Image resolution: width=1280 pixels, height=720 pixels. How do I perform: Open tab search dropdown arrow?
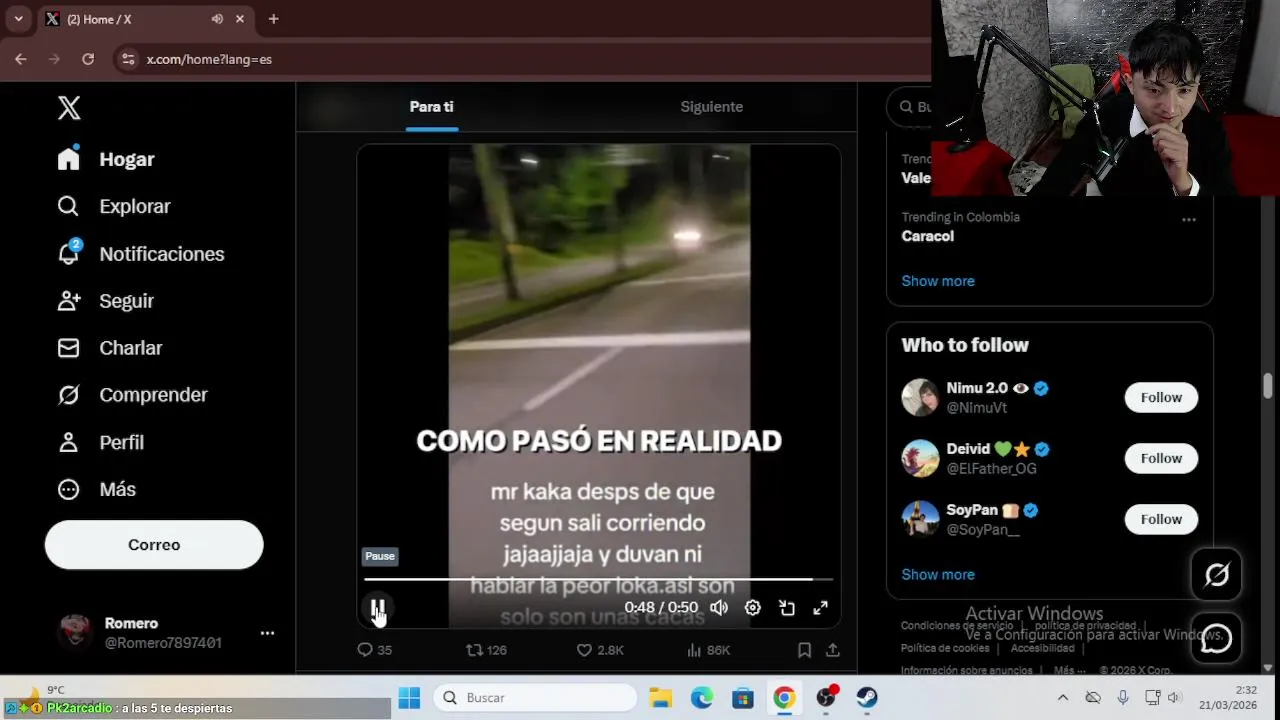tap(18, 19)
